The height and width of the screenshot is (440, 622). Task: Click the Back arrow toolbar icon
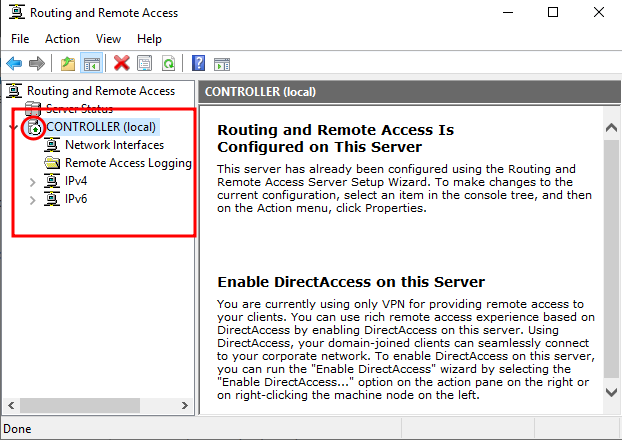14,63
